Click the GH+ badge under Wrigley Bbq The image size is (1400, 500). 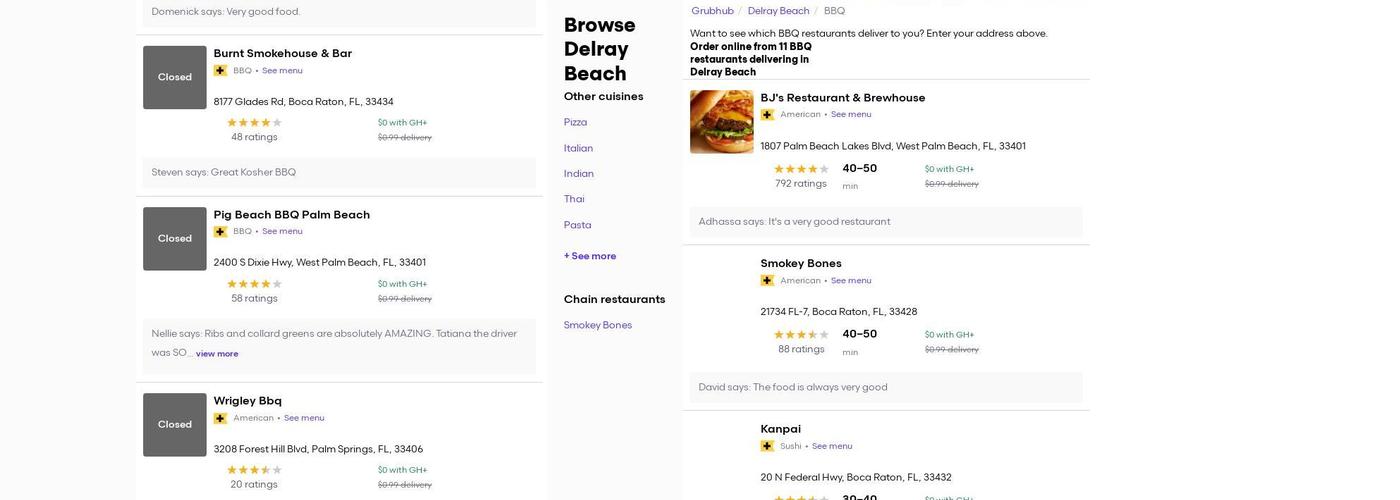[x=220, y=419]
